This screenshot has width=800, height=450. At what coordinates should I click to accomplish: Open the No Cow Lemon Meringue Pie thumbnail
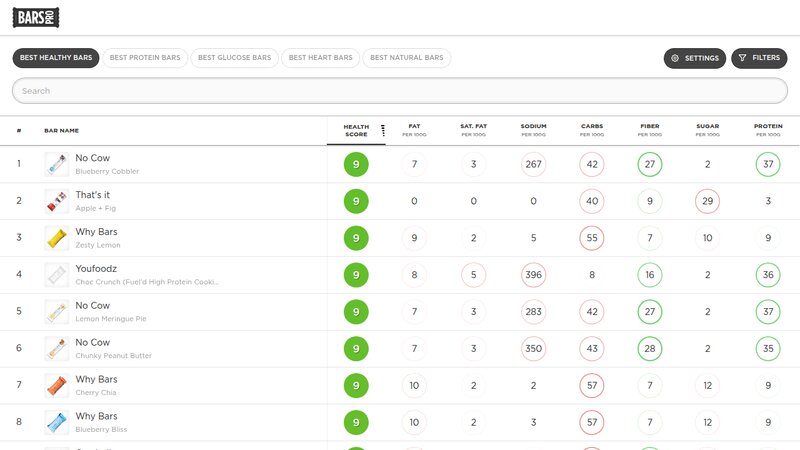[57, 312]
